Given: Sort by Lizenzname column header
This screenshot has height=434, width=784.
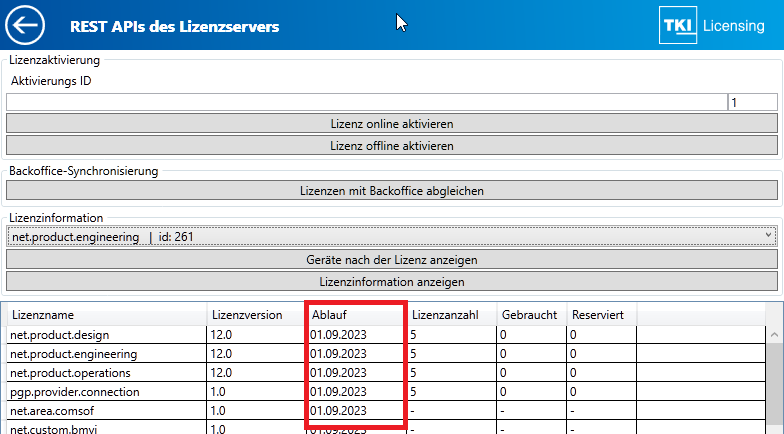Looking at the screenshot, I should coord(107,315).
